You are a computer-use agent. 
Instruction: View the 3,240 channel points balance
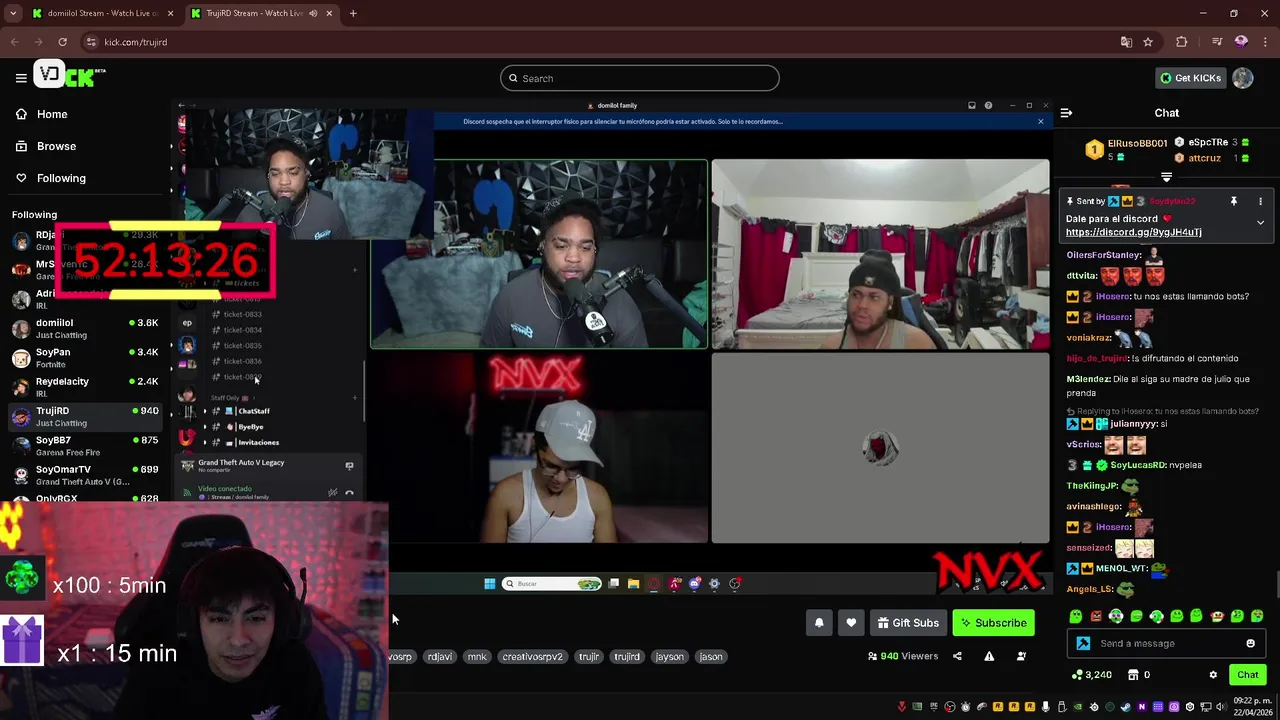coord(1091,675)
